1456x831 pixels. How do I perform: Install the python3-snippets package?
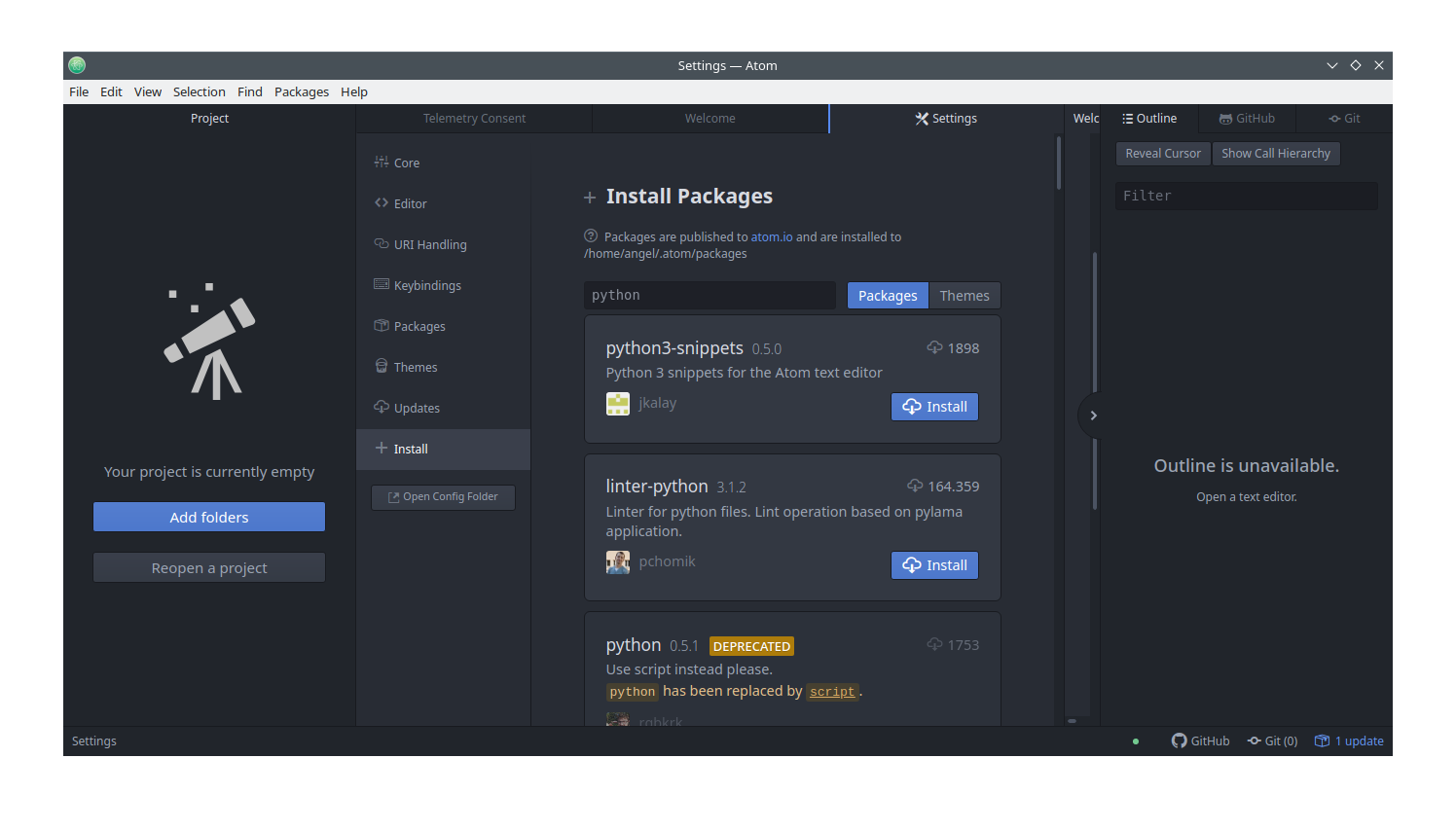click(x=934, y=407)
